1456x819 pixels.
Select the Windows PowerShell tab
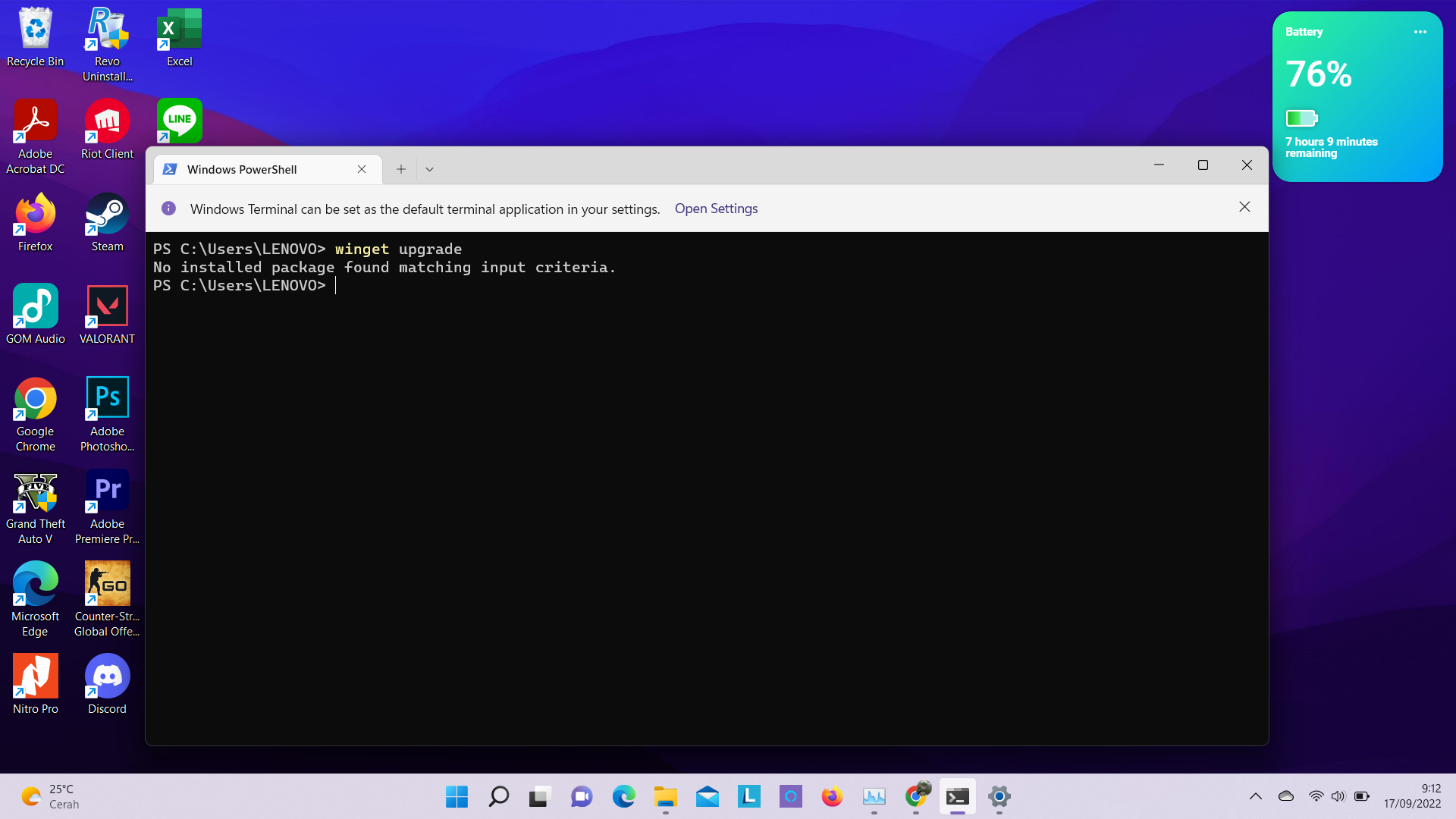coord(250,169)
